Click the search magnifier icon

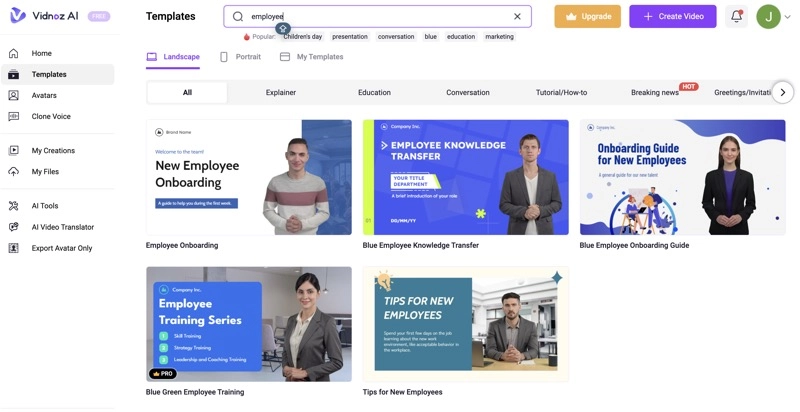point(238,16)
